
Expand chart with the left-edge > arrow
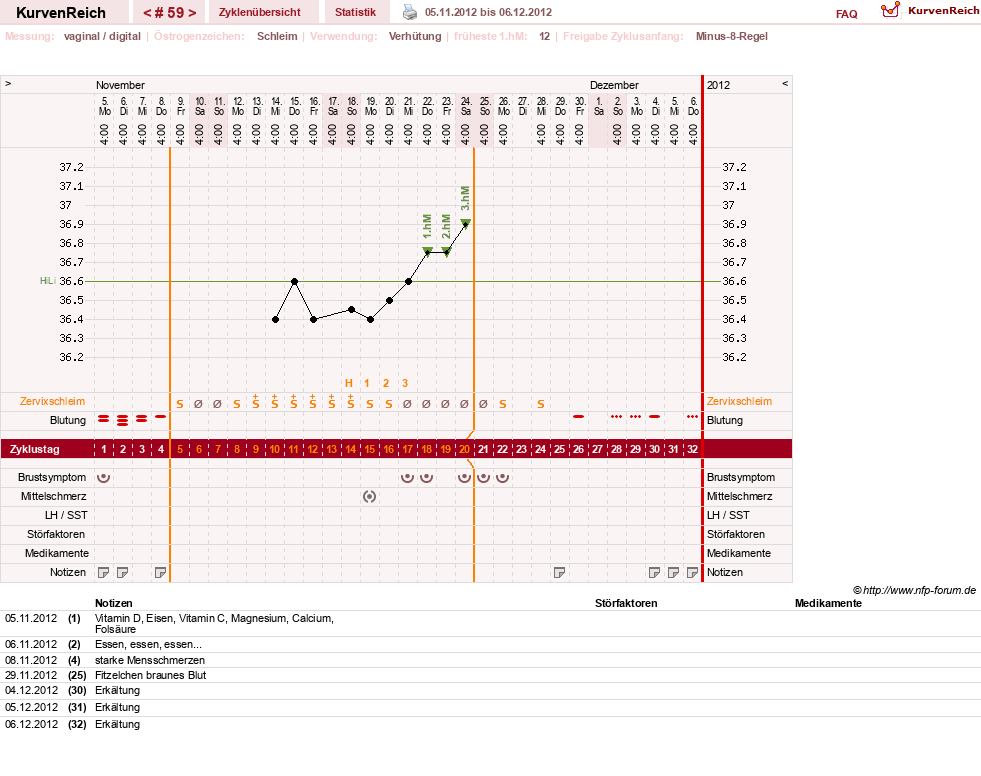8,83
